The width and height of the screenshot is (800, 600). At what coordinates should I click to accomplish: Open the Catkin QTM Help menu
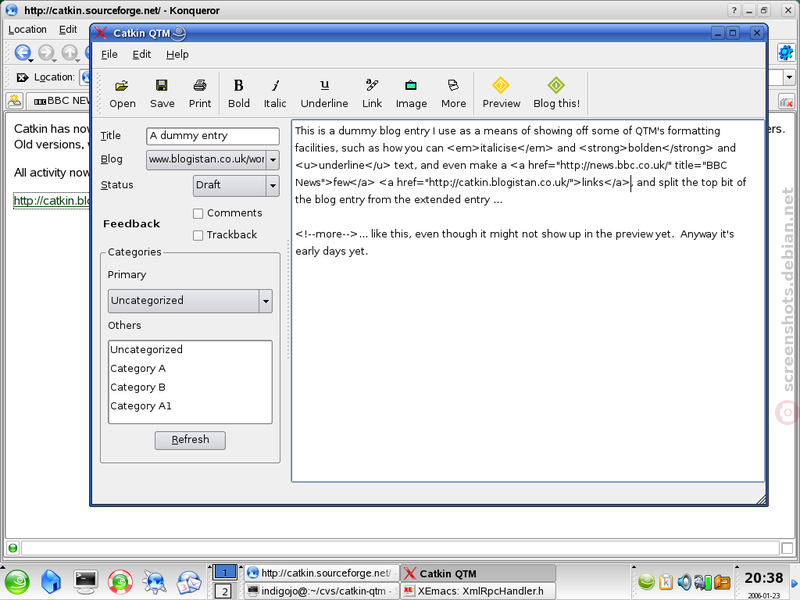[177, 54]
